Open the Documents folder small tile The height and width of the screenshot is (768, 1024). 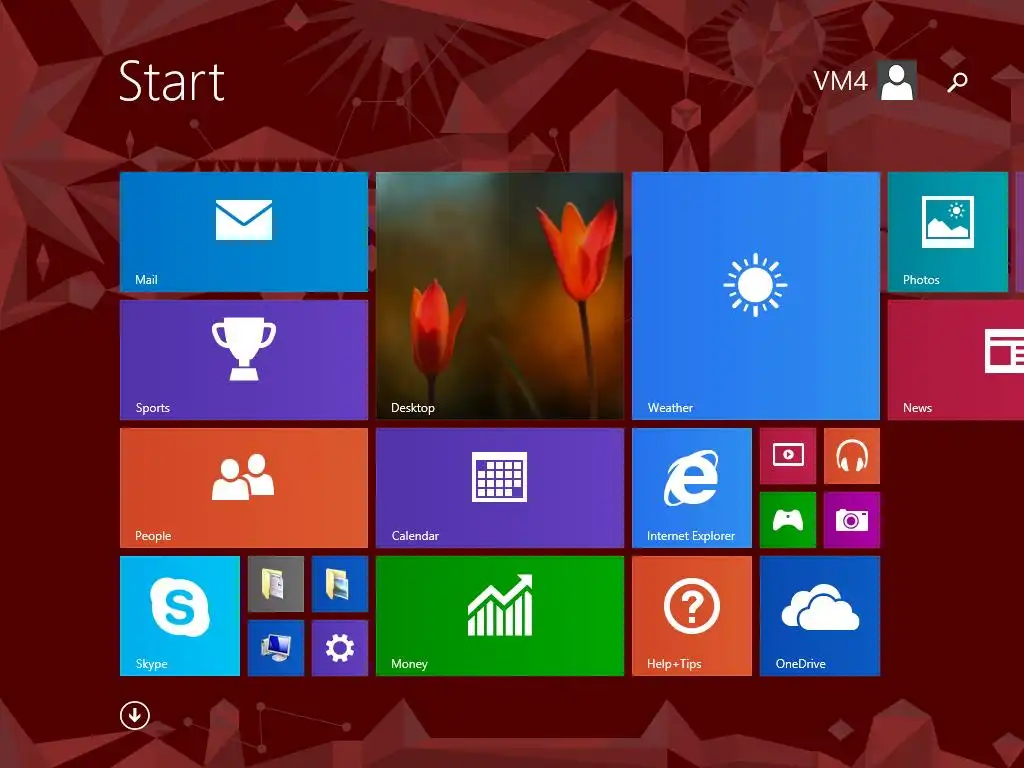pyautogui.click(x=276, y=584)
